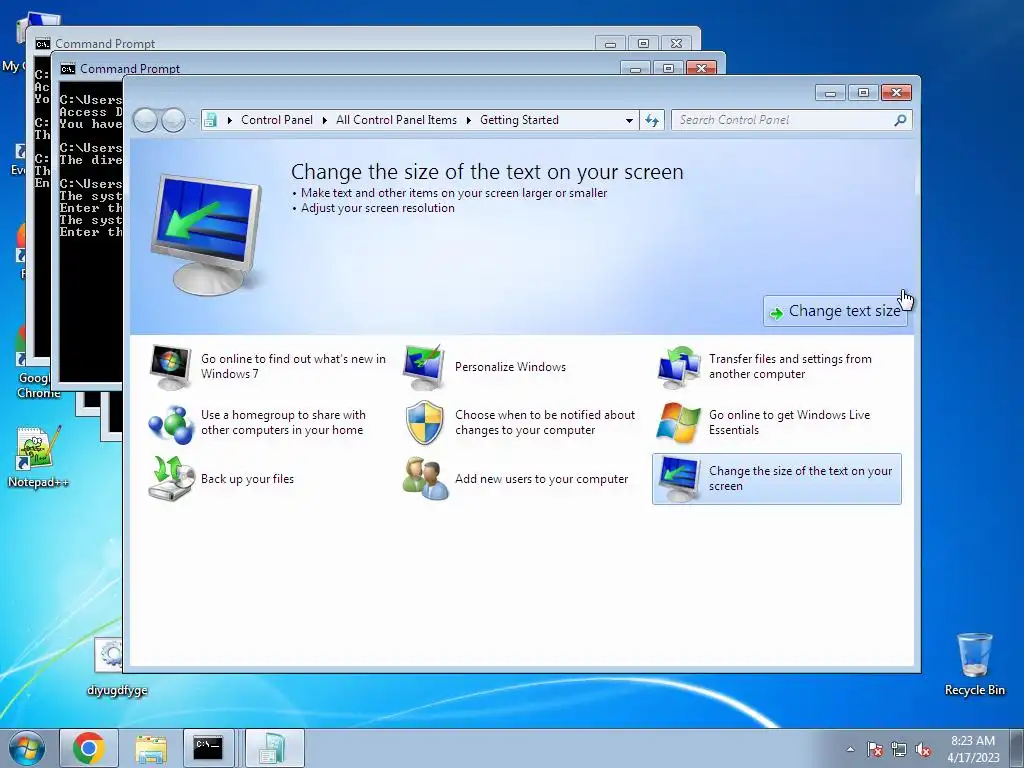The height and width of the screenshot is (768, 1024).
Task: Click the "Change the size of the text" heading
Action: pos(487,172)
